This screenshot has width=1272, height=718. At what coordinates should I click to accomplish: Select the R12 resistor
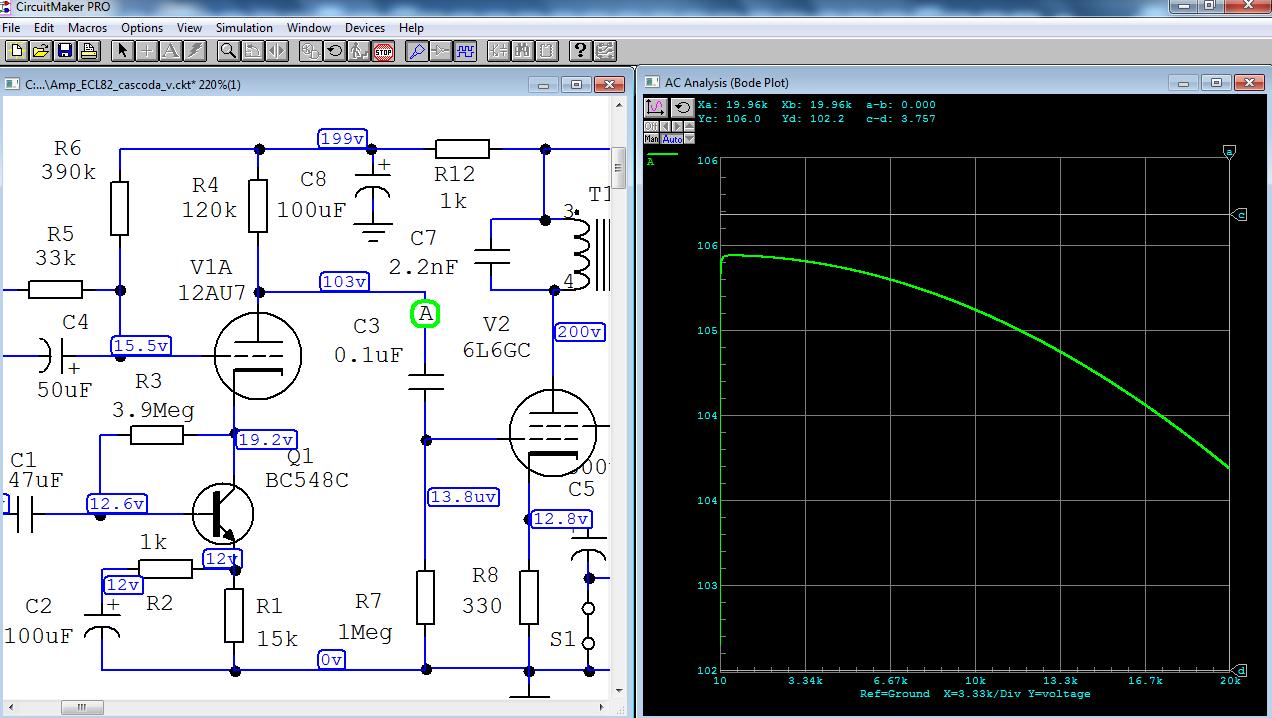(462, 149)
